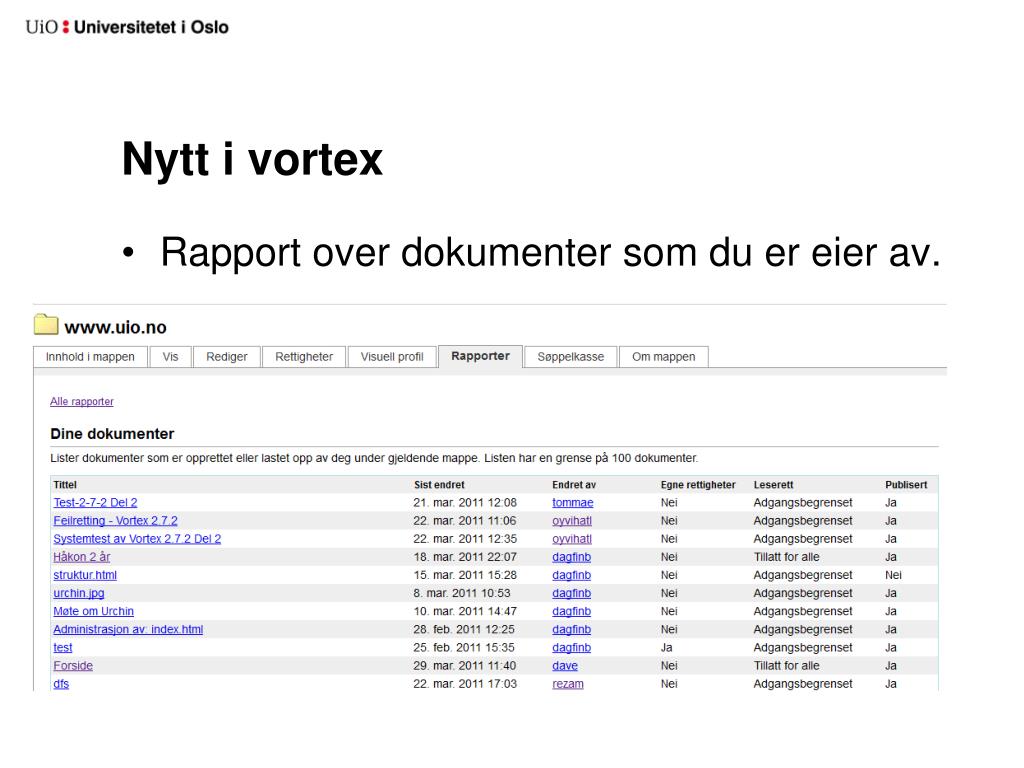The width and height of the screenshot is (1024, 768).
Task: Click the yellow folder icon beside www.uio.no
Action: point(46,324)
